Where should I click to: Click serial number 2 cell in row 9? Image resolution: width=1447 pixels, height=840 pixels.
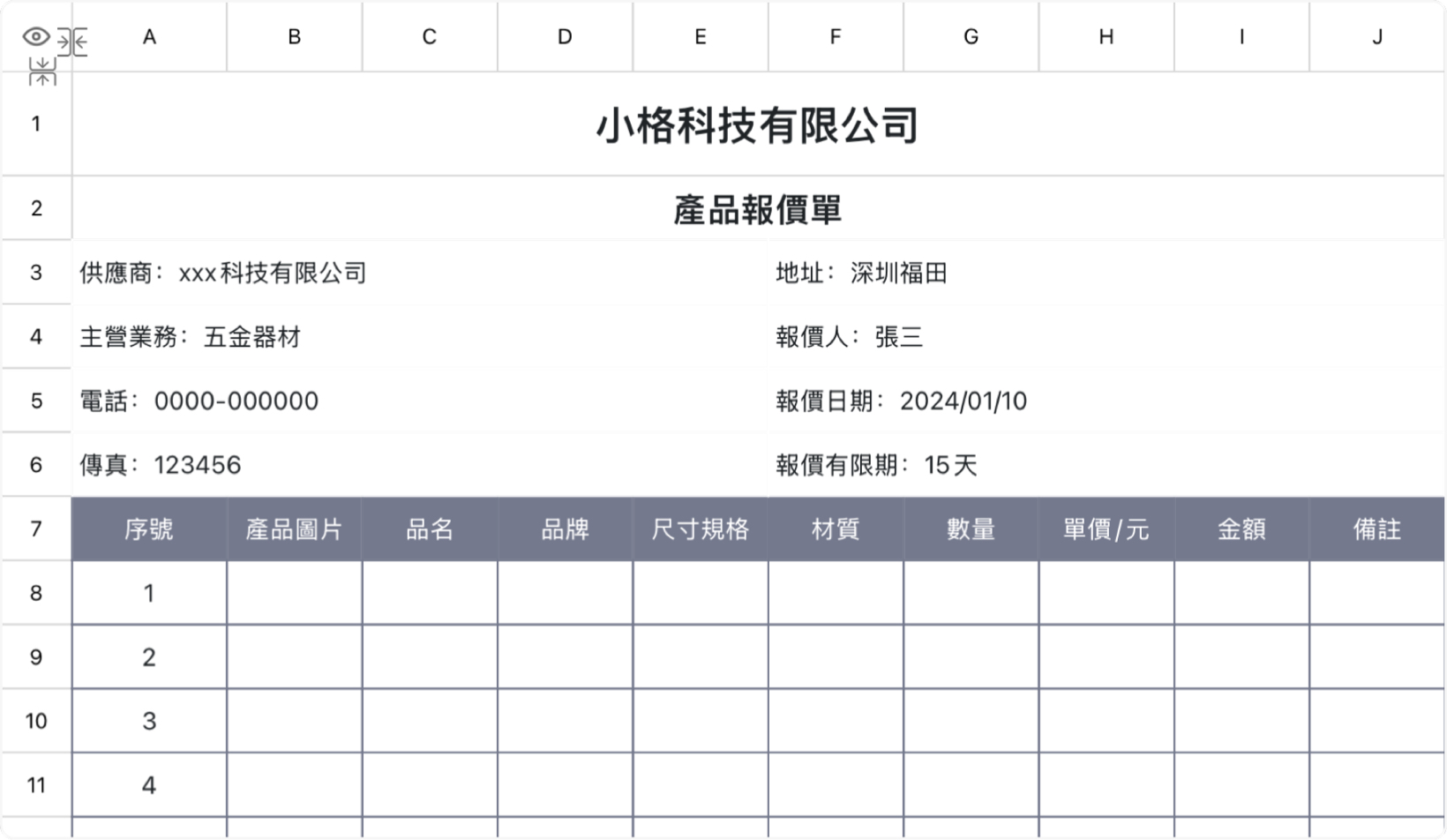point(149,657)
